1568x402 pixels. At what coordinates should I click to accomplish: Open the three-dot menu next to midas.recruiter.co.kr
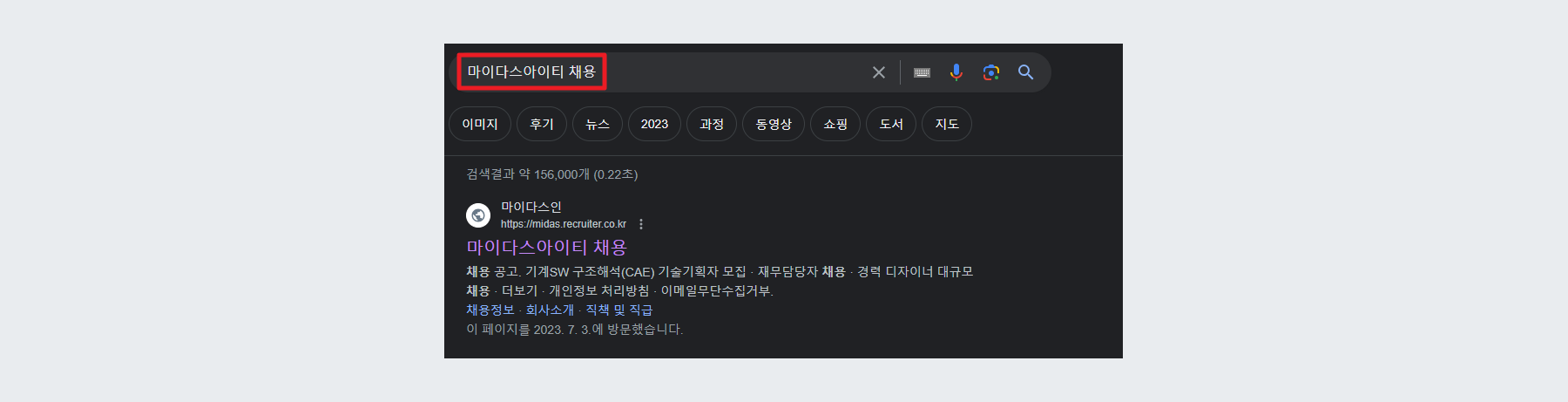tap(641, 224)
